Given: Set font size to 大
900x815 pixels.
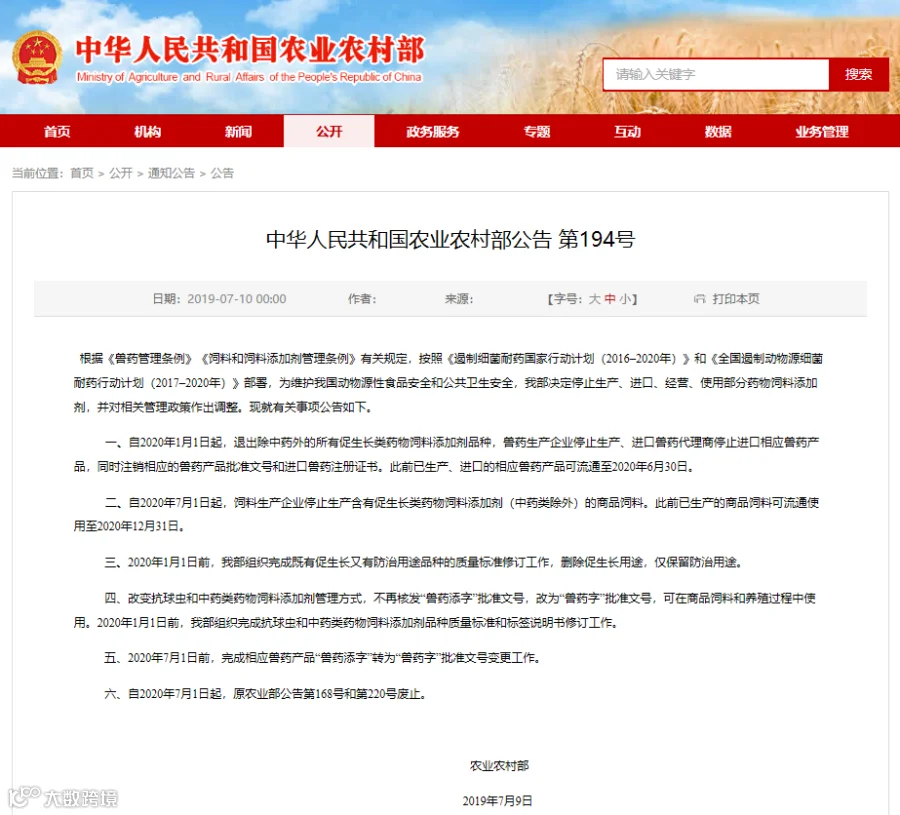Looking at the screenshot, I should click(594, 298).
